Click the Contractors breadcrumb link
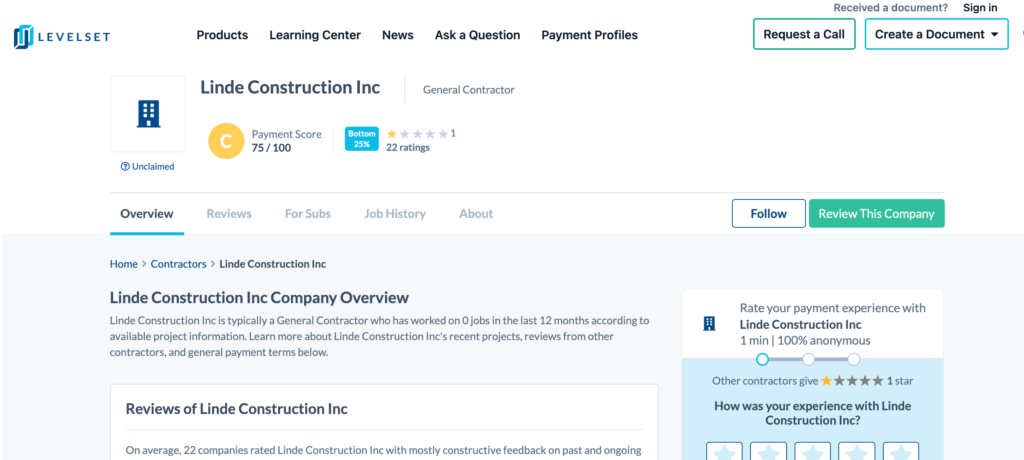Viewport: 1024px width, 460px height. tap(178, 264)
